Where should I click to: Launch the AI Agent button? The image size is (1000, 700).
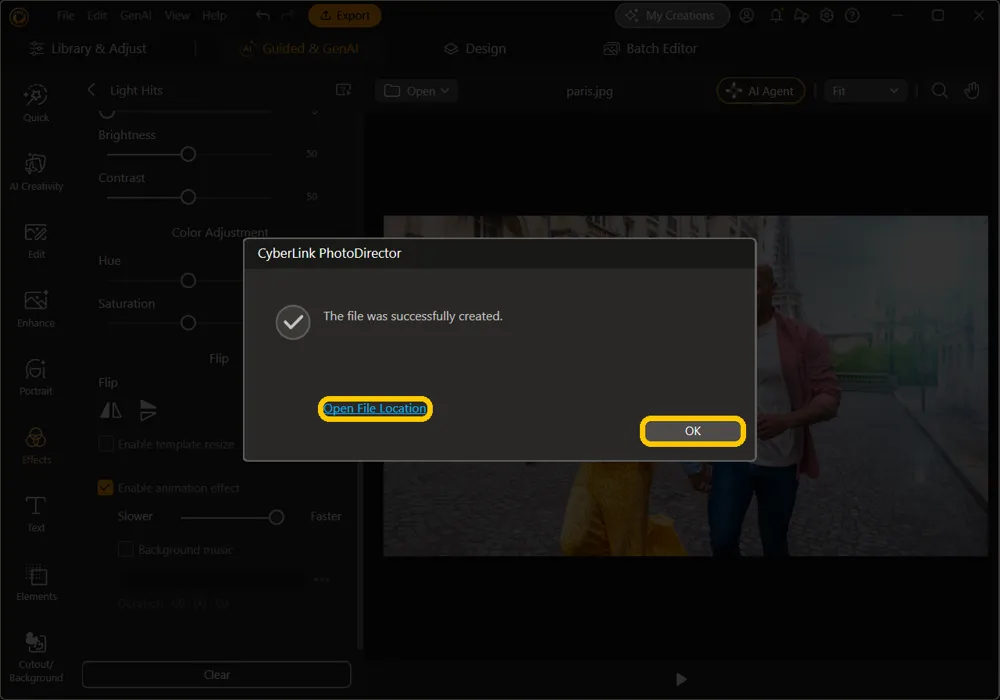(761, 91)
